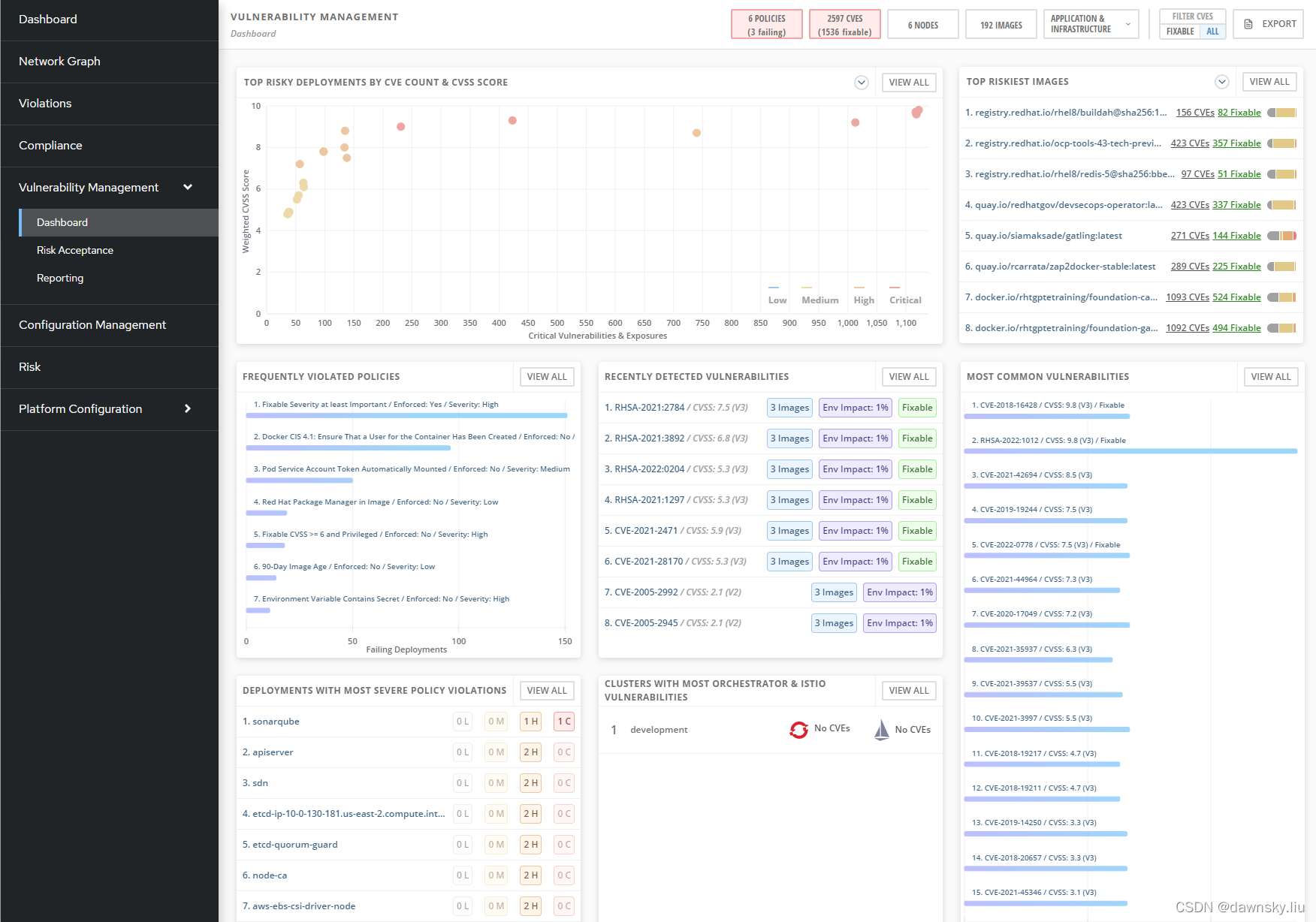Open development cluster row

[771, 730]
